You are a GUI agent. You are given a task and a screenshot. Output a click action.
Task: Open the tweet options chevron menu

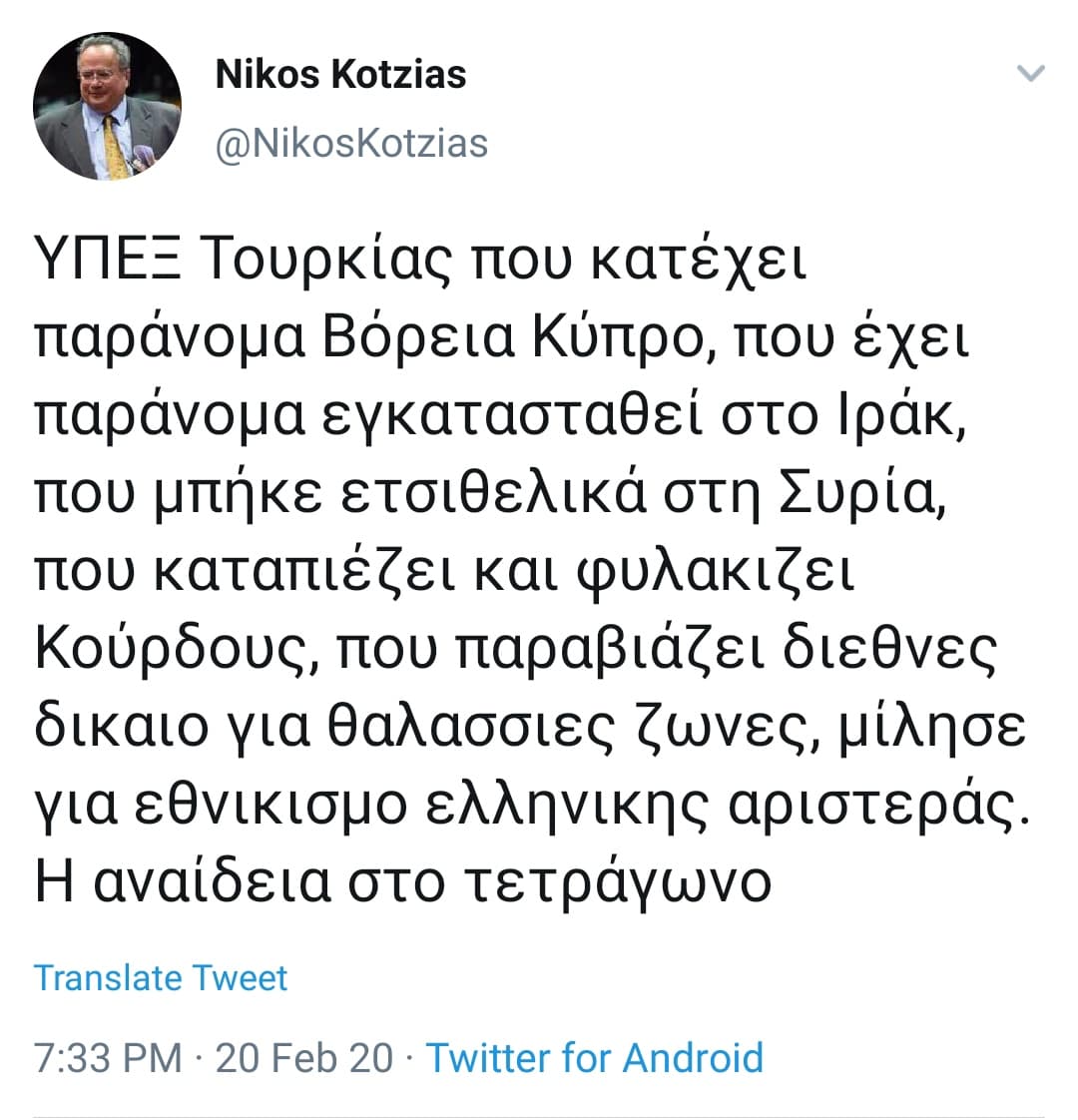pyautogui.click(x=1029, y=73)
